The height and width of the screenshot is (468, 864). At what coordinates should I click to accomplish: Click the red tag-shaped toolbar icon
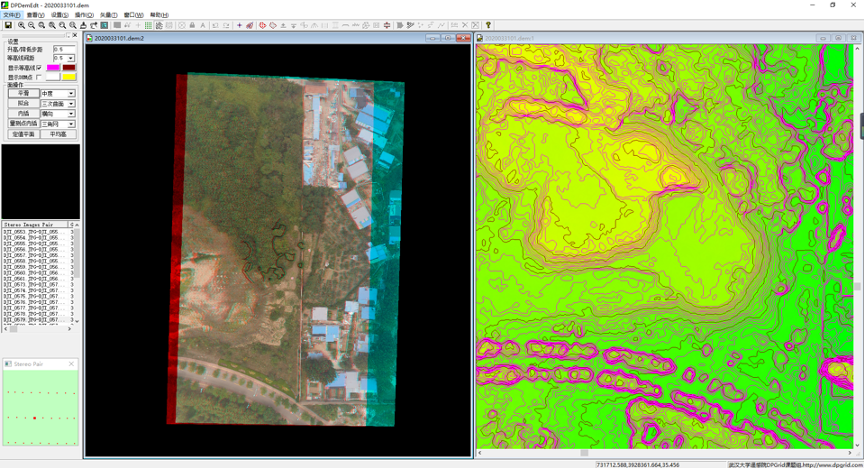pyautogui.click(x=273, y=25)
